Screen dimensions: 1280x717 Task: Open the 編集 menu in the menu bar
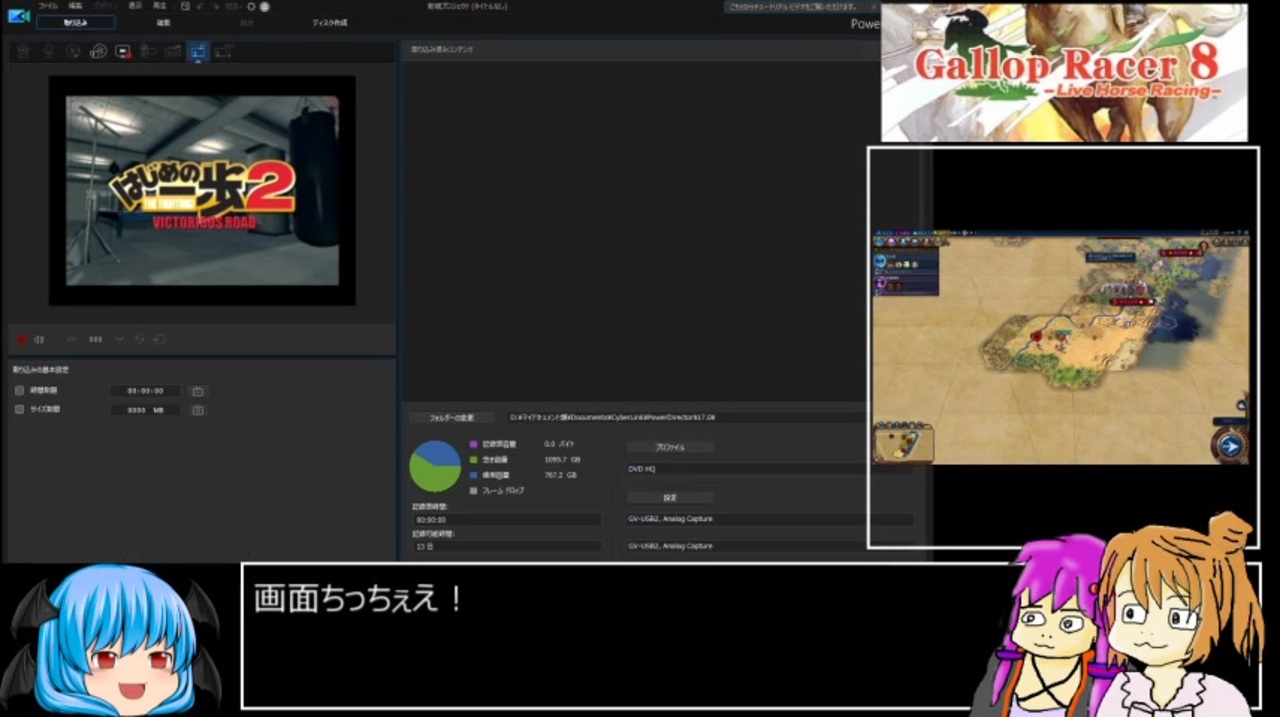pyautogui.click(x=76, y=6)
